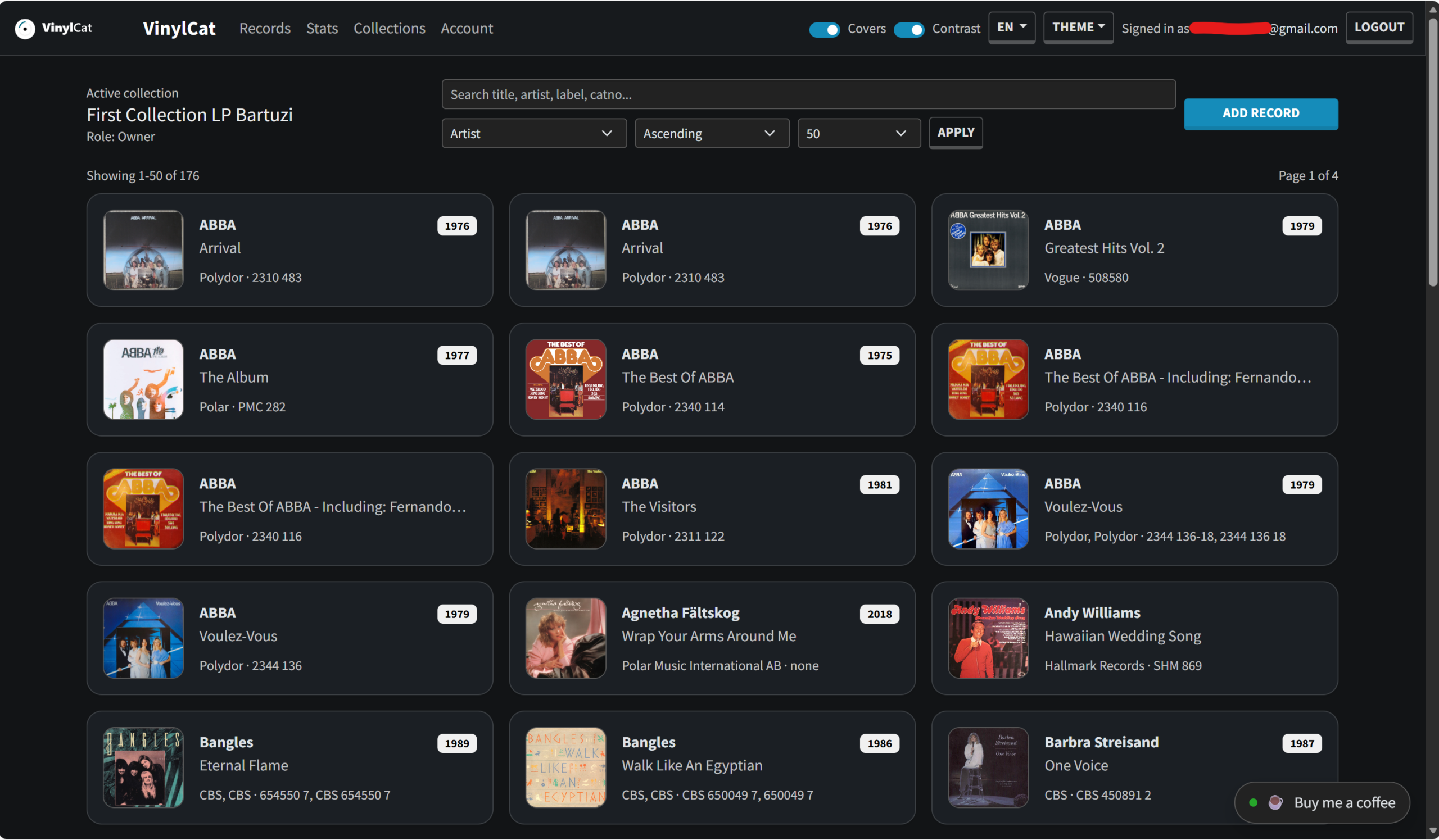Focus the search title, artist input
The image size is (1439, 840).
[x=808, y=94]
